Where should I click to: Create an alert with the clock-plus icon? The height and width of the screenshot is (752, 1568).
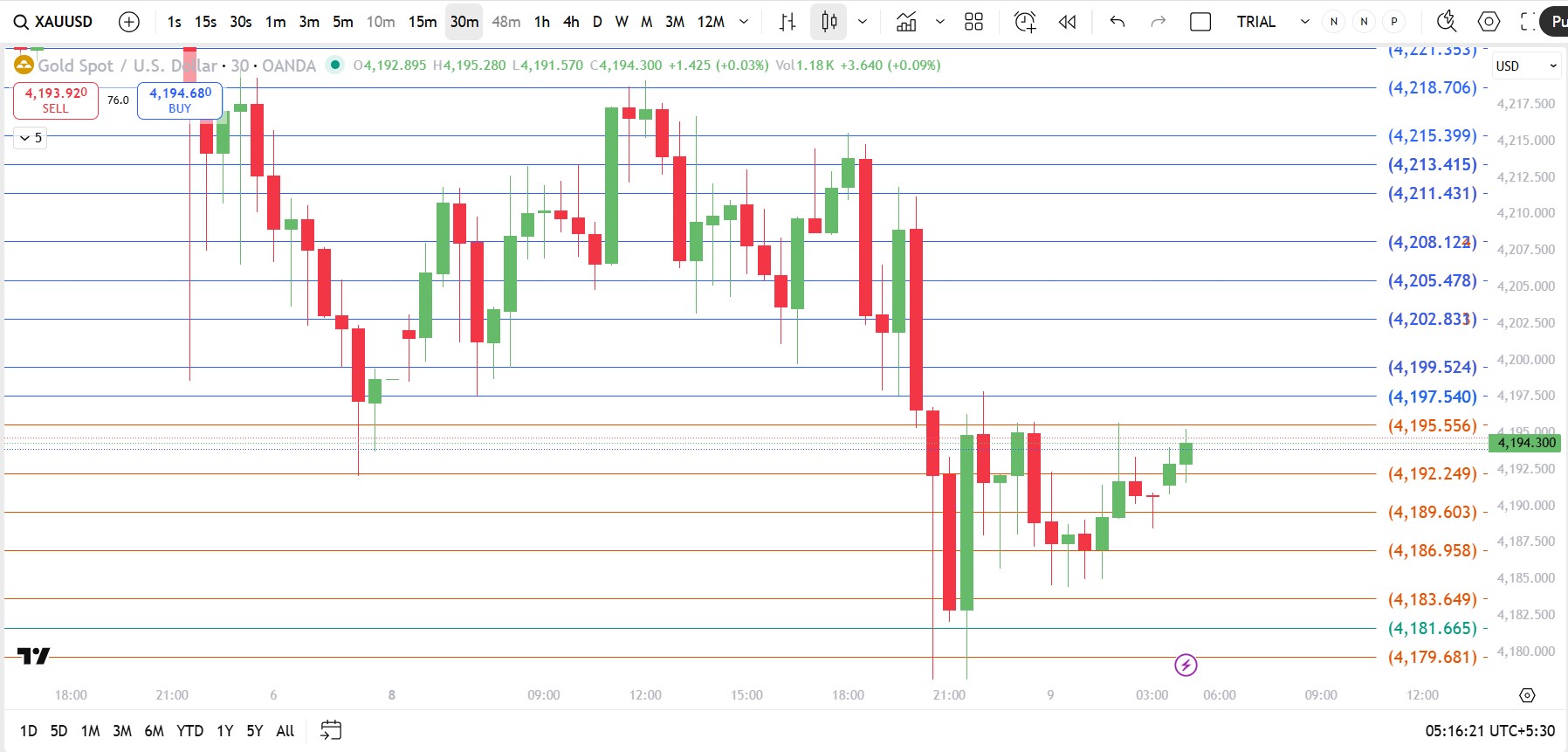coord(1025,22)
